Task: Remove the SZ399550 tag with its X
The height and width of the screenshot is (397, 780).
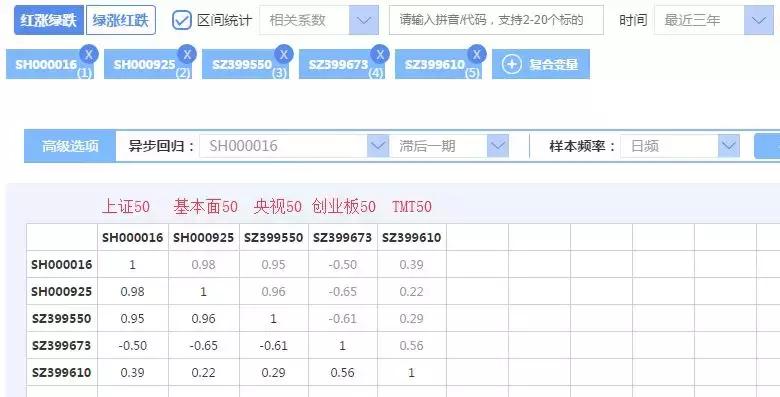Action: point(284,54)
